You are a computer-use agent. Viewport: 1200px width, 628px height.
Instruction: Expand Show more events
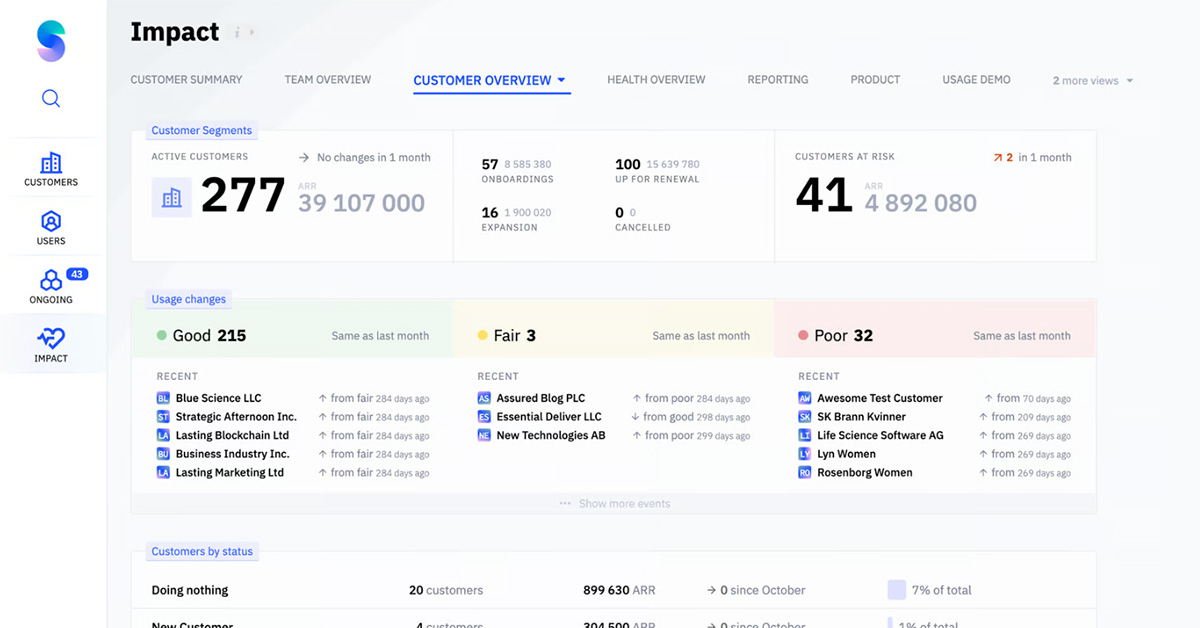pos(615,504)
